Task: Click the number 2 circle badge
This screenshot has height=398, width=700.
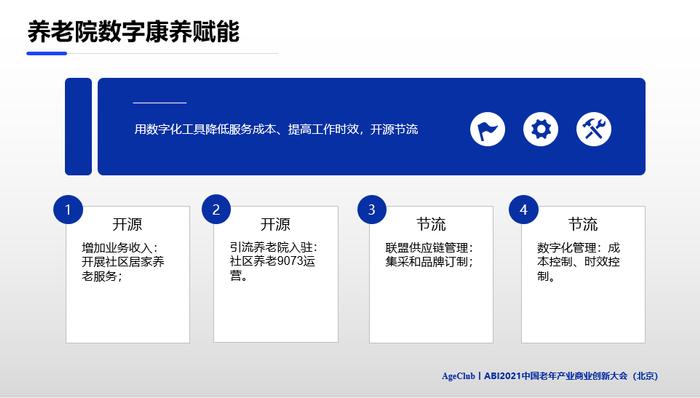Action: 216,209
